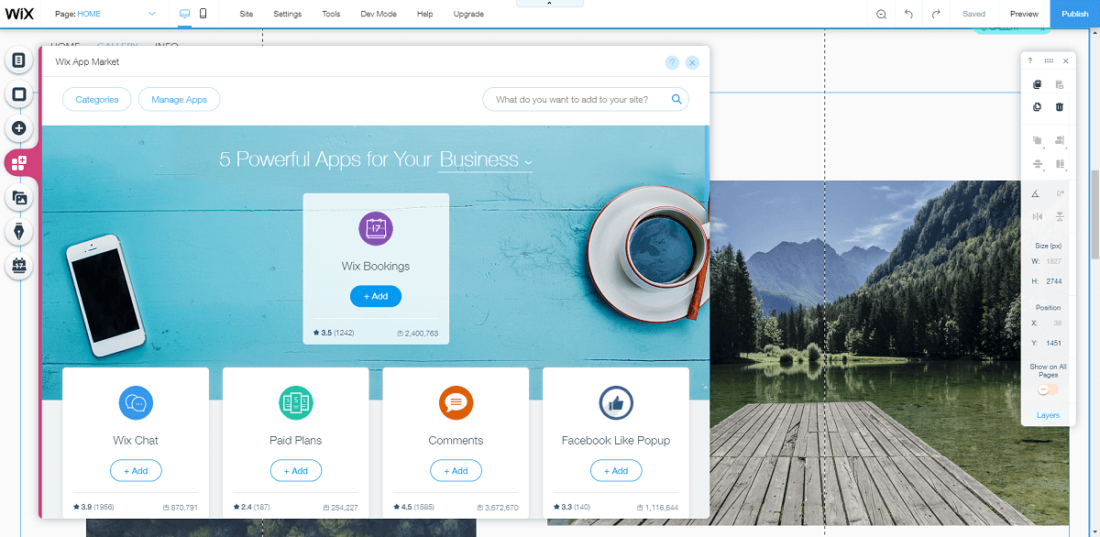Open the Background panel icon in left sidebar
The width and height of the screenshot is (1100, 537).
(19, 94)
